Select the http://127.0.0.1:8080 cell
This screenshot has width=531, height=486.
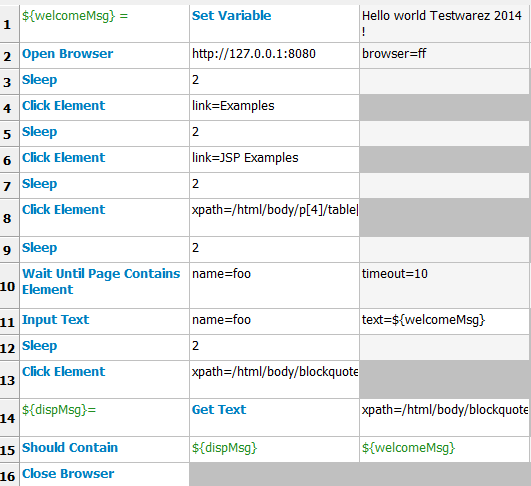274,56
